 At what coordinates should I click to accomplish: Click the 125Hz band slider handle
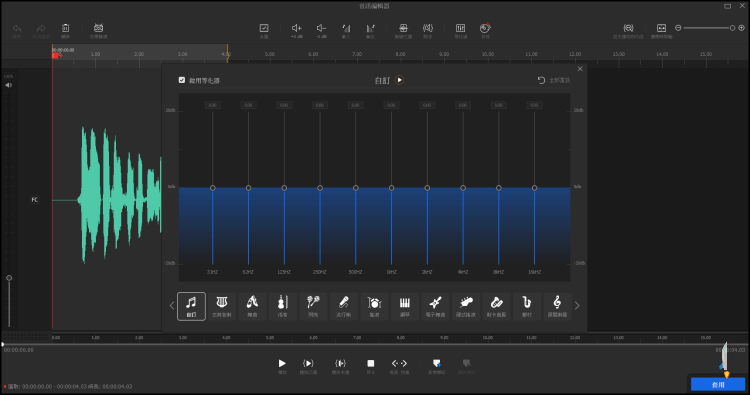284,188
